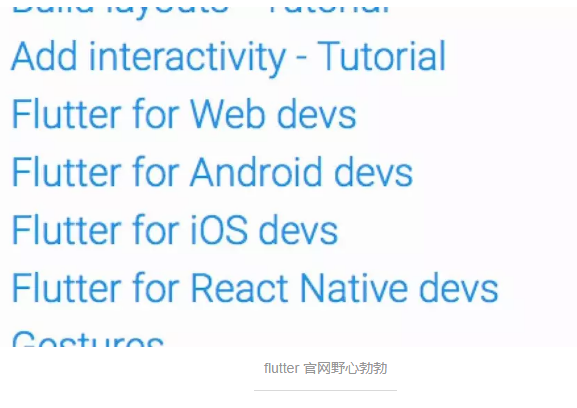Open Flutter for React Native devs link
The height and width of the screenshot is (408, 577).
[255, 288]
